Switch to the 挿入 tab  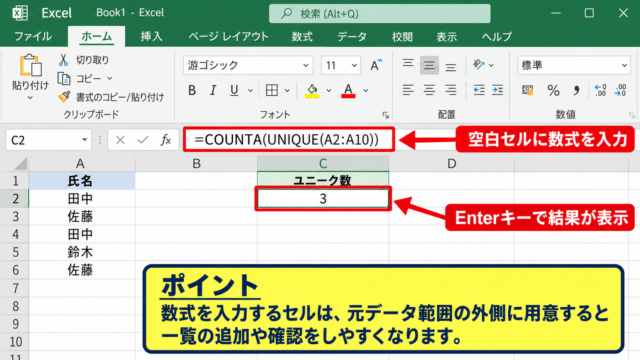tap(151, 37)
